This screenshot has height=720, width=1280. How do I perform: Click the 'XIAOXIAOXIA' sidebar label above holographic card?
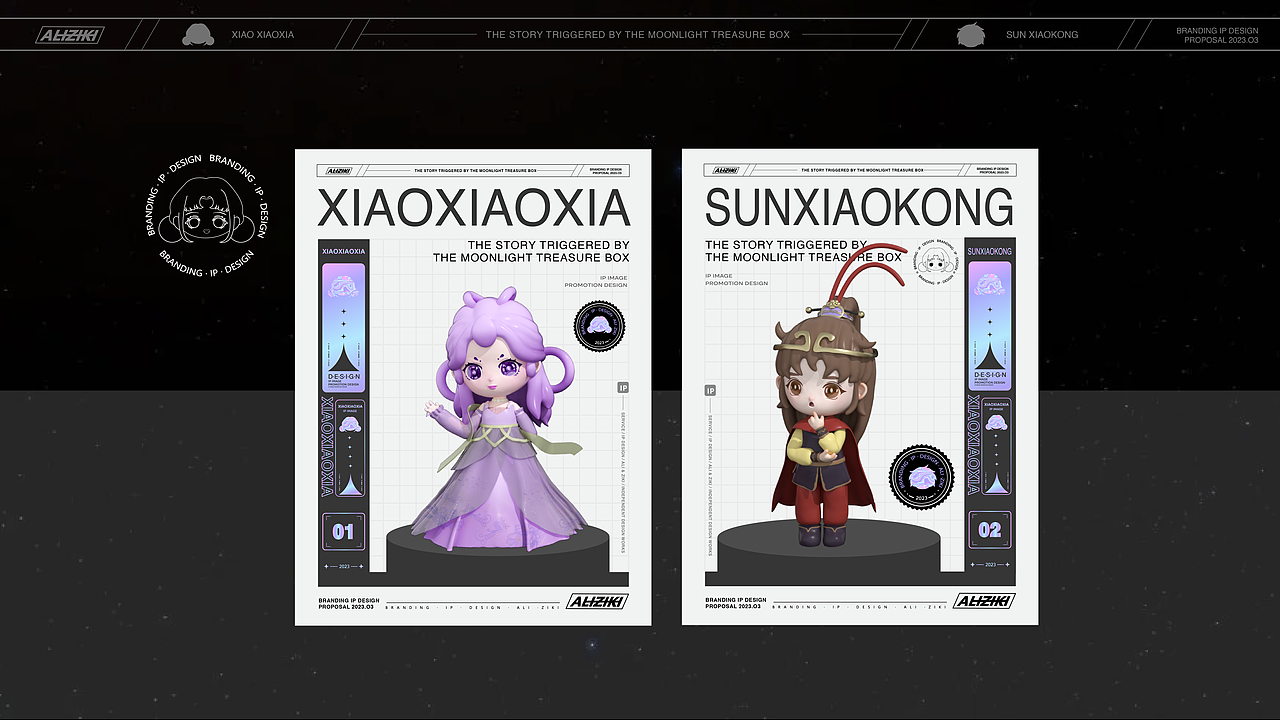[x=344, y=252]
